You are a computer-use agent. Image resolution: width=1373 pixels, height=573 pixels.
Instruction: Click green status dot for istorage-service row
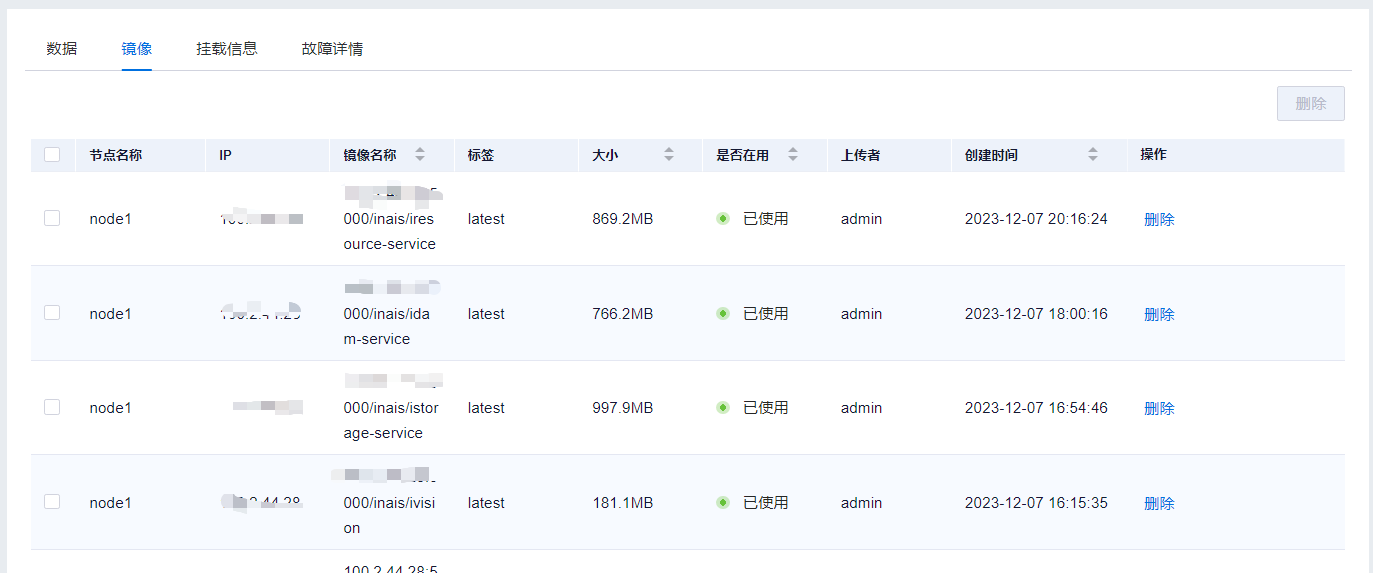coord(723,408)
